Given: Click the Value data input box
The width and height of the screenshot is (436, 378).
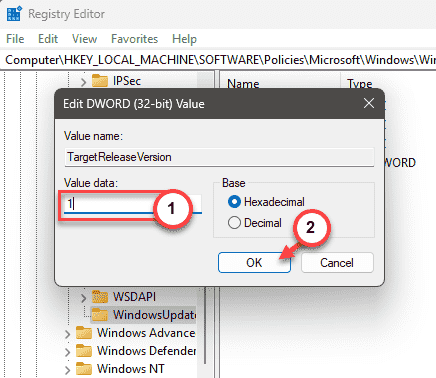Looking at the screenshot, I should (133, 204).
